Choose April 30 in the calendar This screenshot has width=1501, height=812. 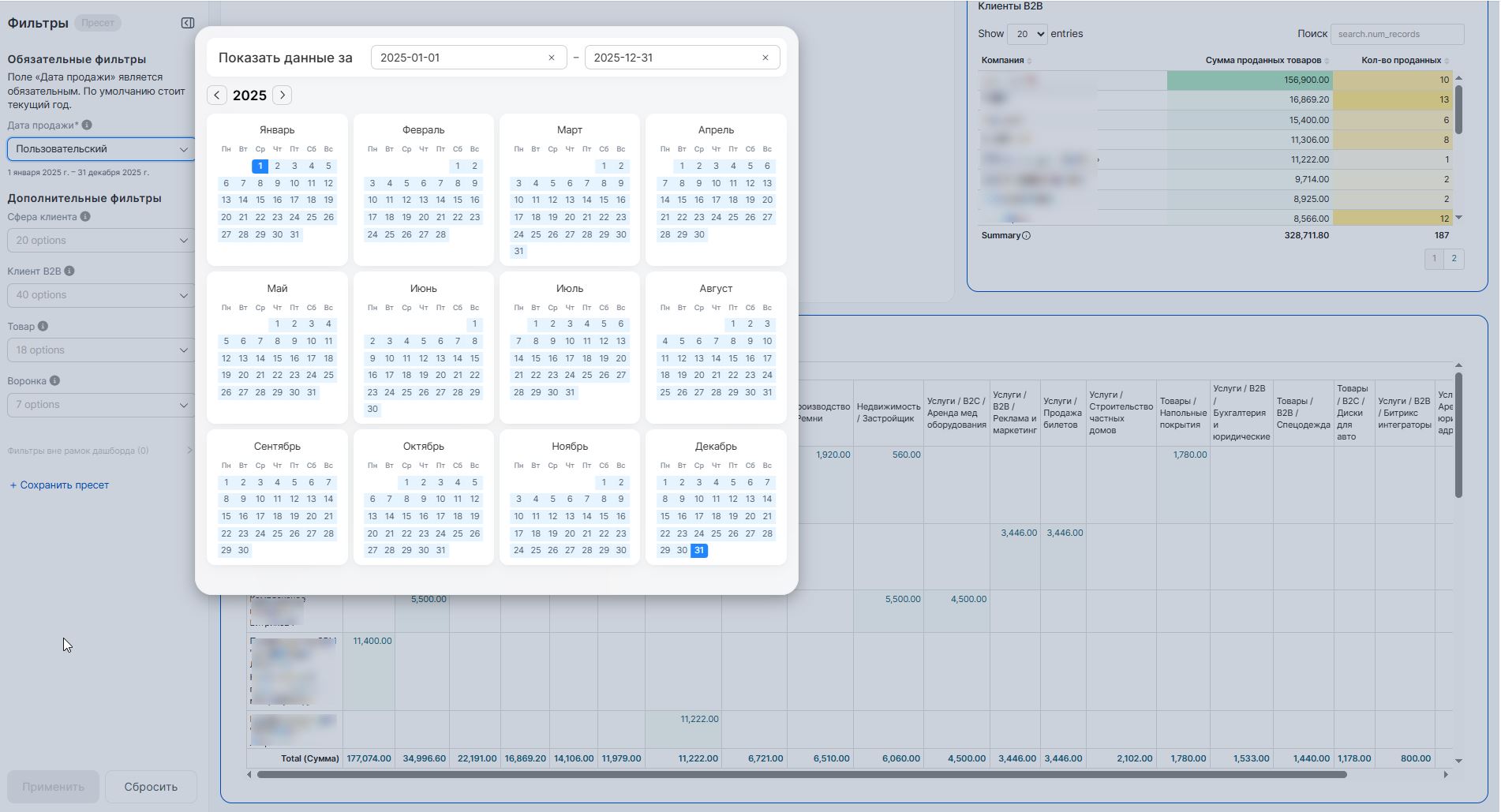pyautogui.click(x=699, y=234)
